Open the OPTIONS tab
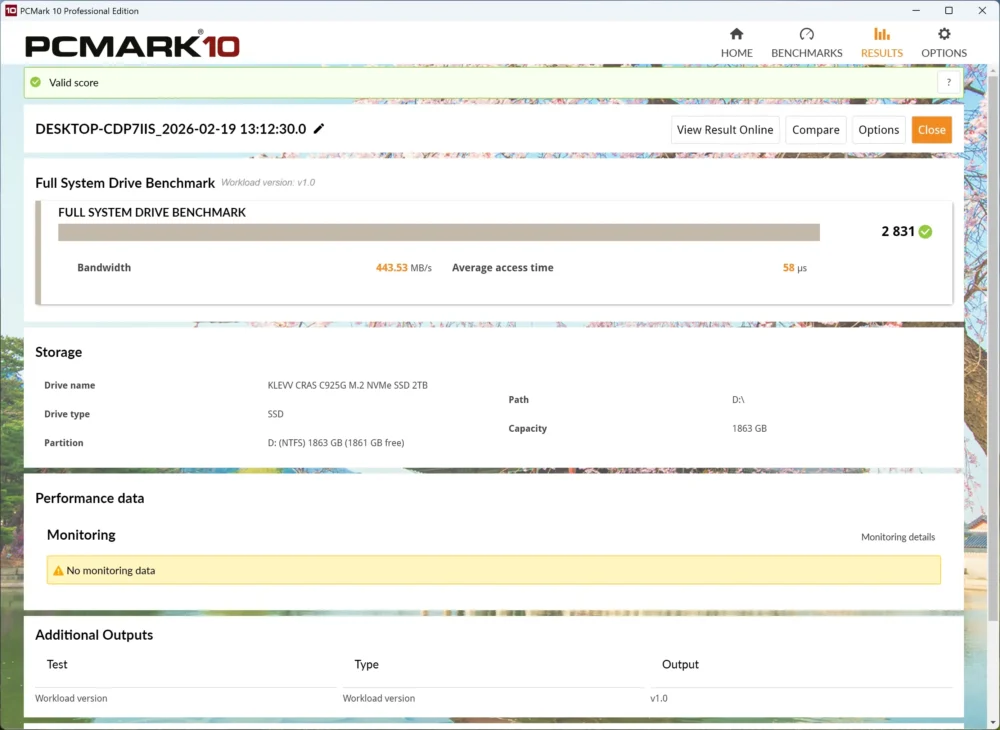This screenshot has width=1000, height=730. tap(944, 43)
